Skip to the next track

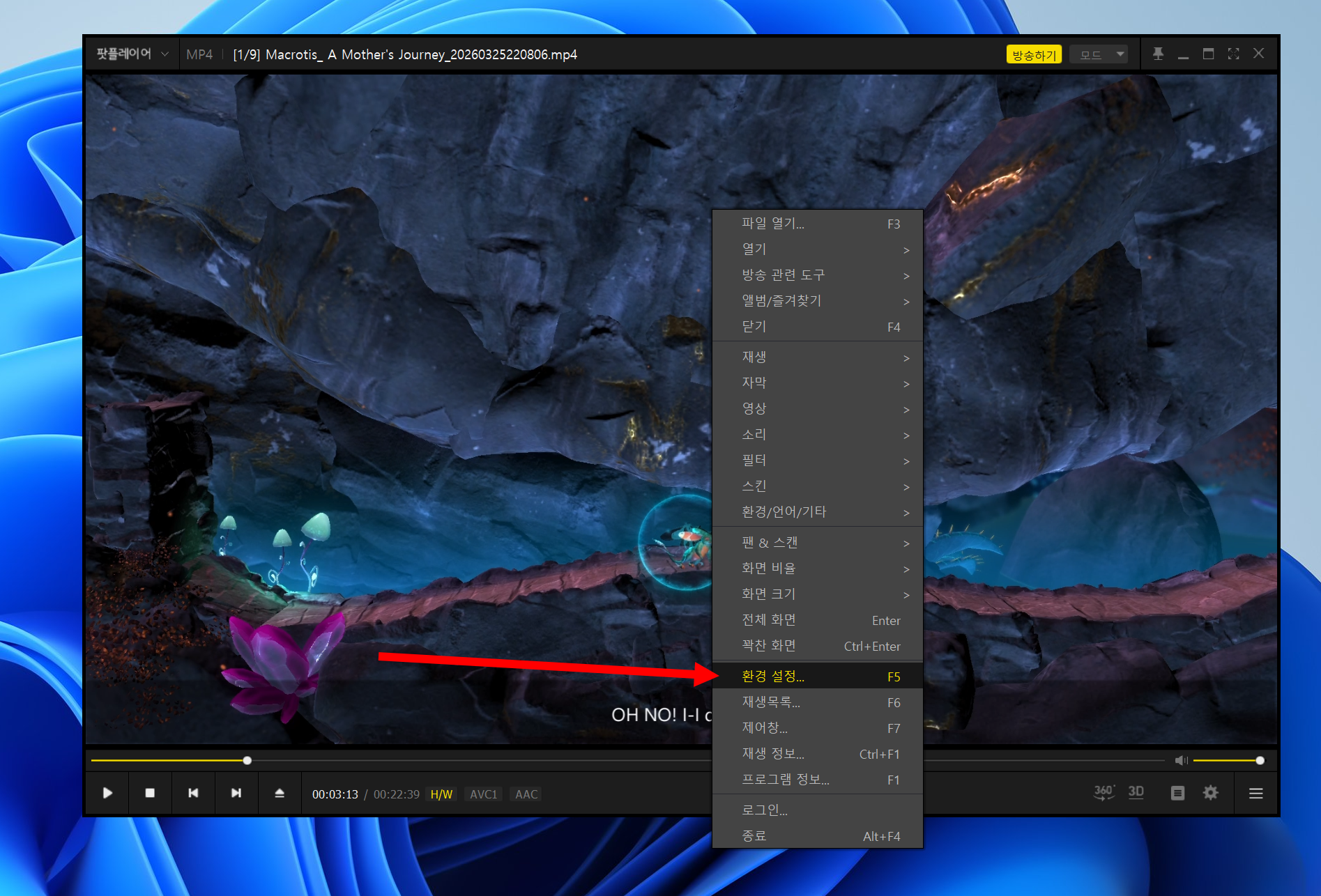pyautogui.click(x=236, y=793)
